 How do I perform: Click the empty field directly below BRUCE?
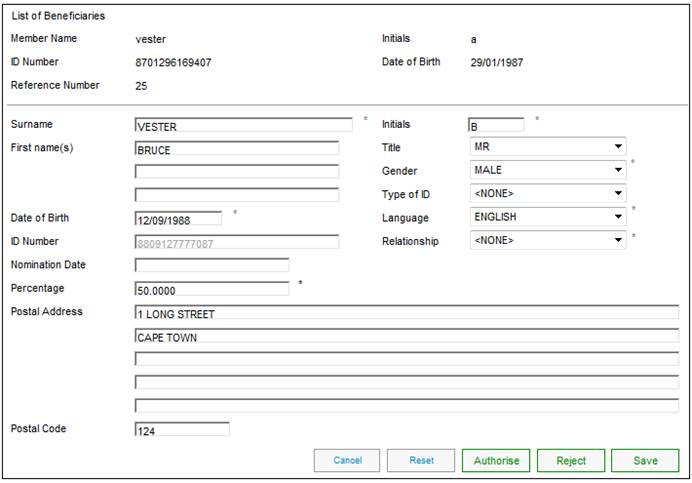pos(236,172)
